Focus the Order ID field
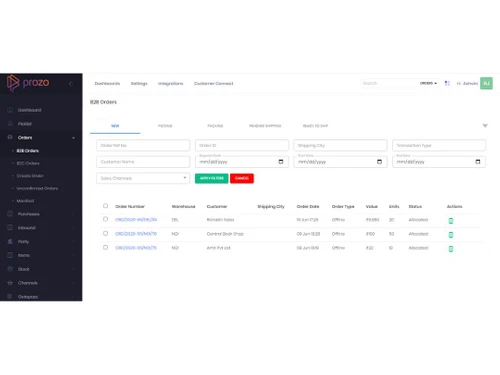This screenshot has height=375, width=500. coord(242,145)
